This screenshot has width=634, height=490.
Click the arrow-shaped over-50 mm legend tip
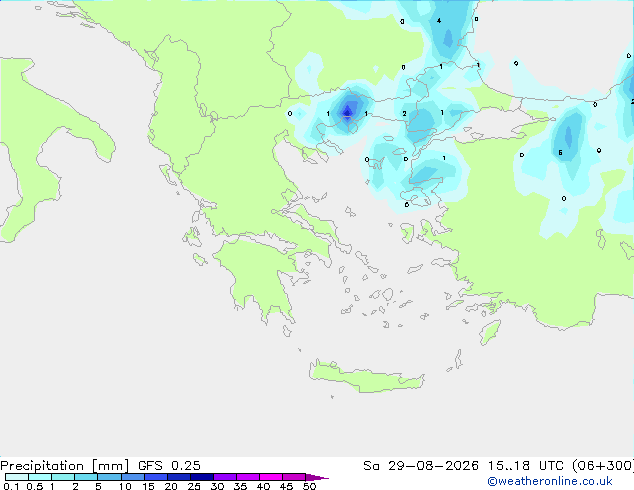pyautogui.click(x=317, y=477)
